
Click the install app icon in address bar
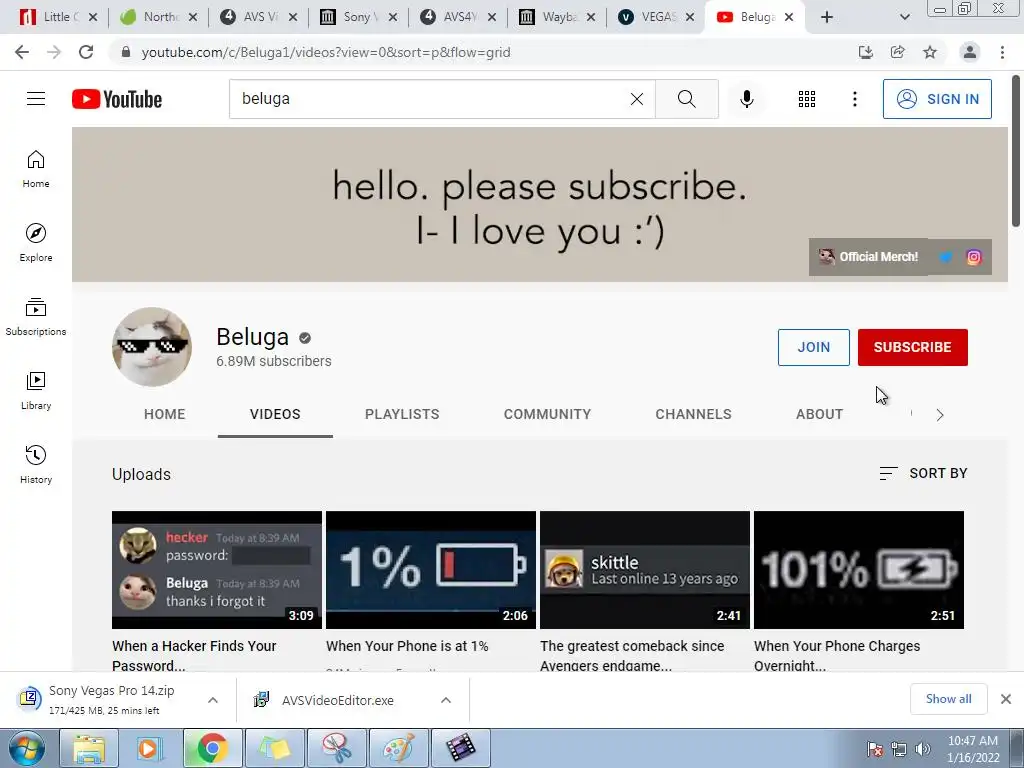pos(866,52)
